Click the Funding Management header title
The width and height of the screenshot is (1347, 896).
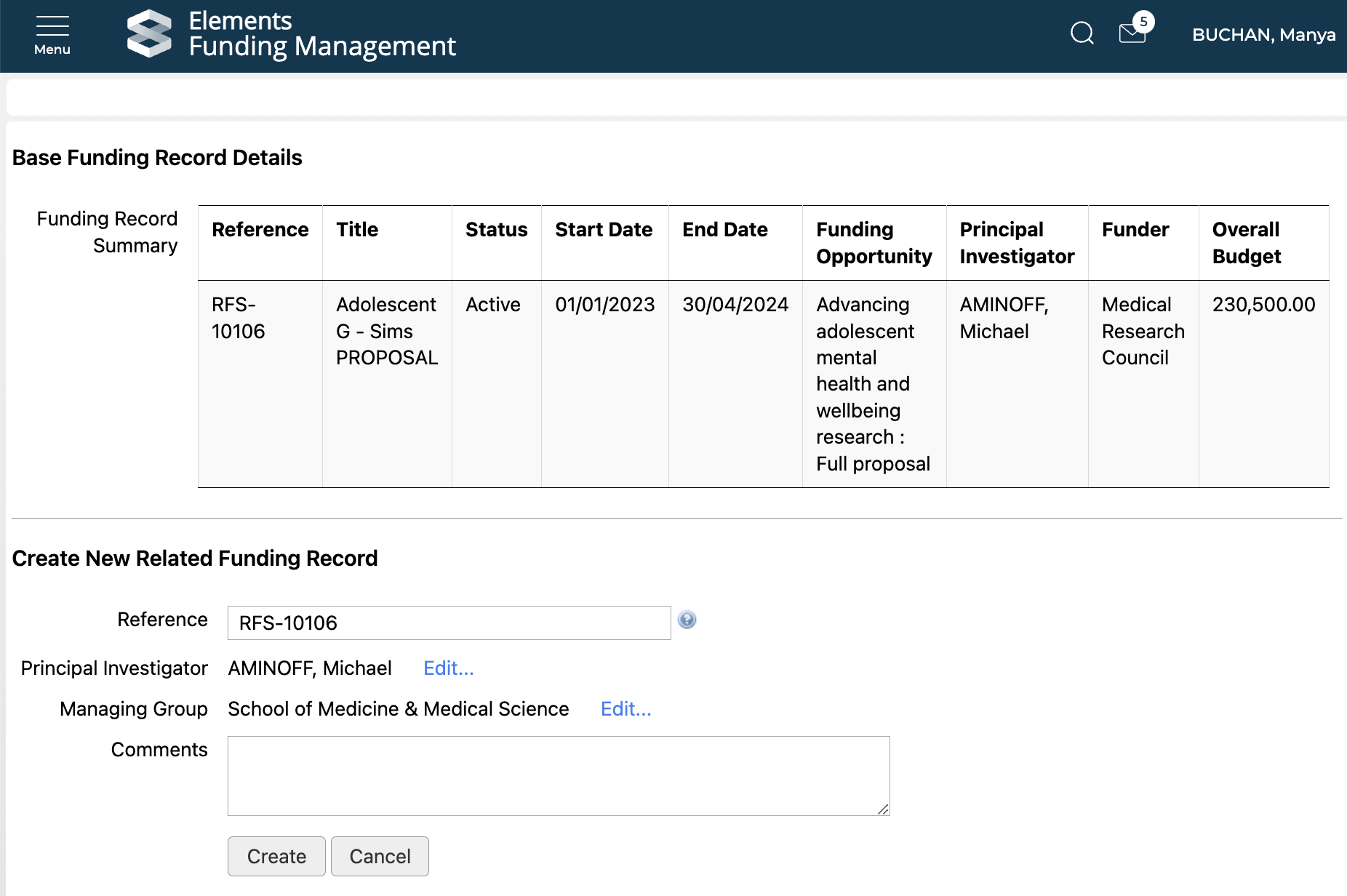(322, 47)
